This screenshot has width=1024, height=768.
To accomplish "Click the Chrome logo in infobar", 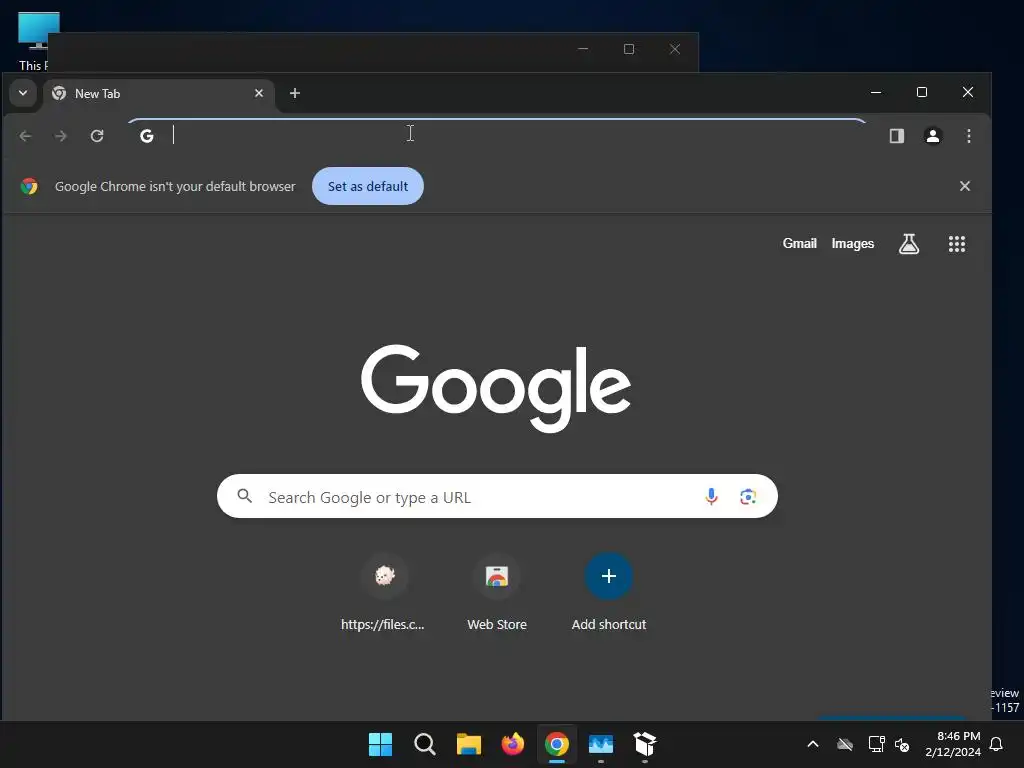I will coord(29,186).
